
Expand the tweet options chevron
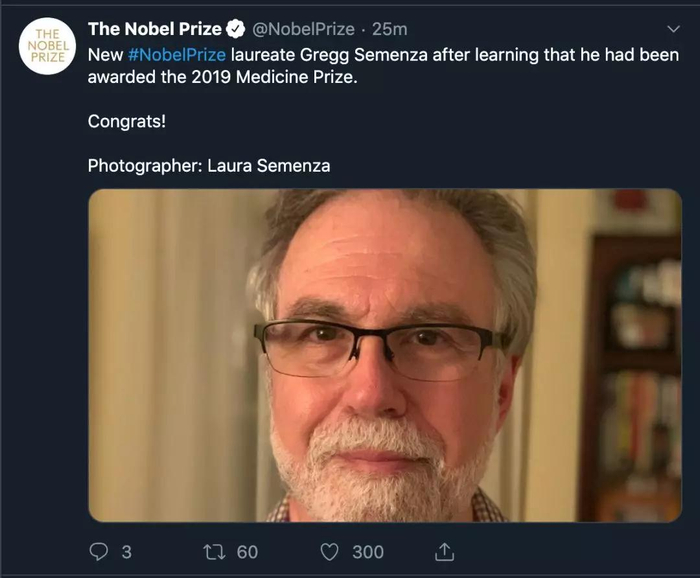click(x=673, y=29)
